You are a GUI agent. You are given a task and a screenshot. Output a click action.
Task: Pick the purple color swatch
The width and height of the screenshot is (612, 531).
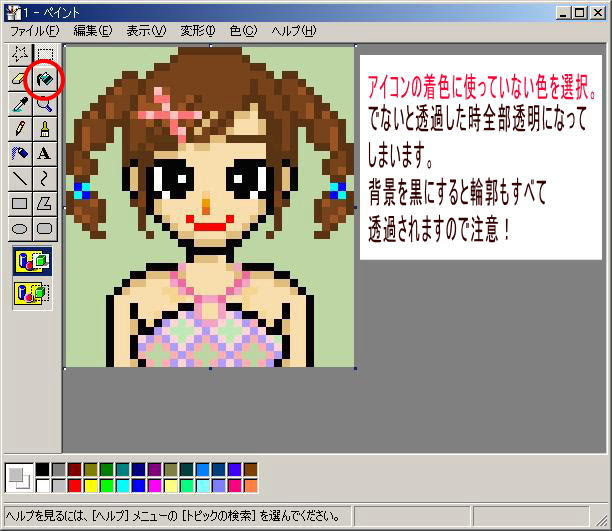point(155,469)
